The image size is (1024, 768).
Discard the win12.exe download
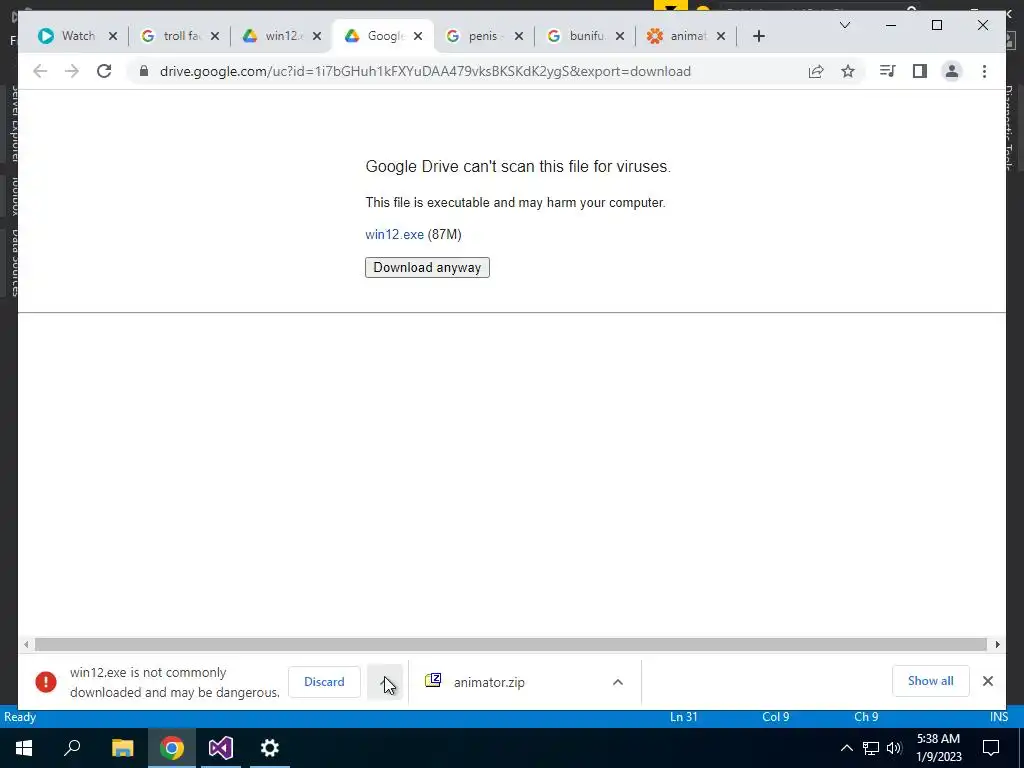[324, 682]
